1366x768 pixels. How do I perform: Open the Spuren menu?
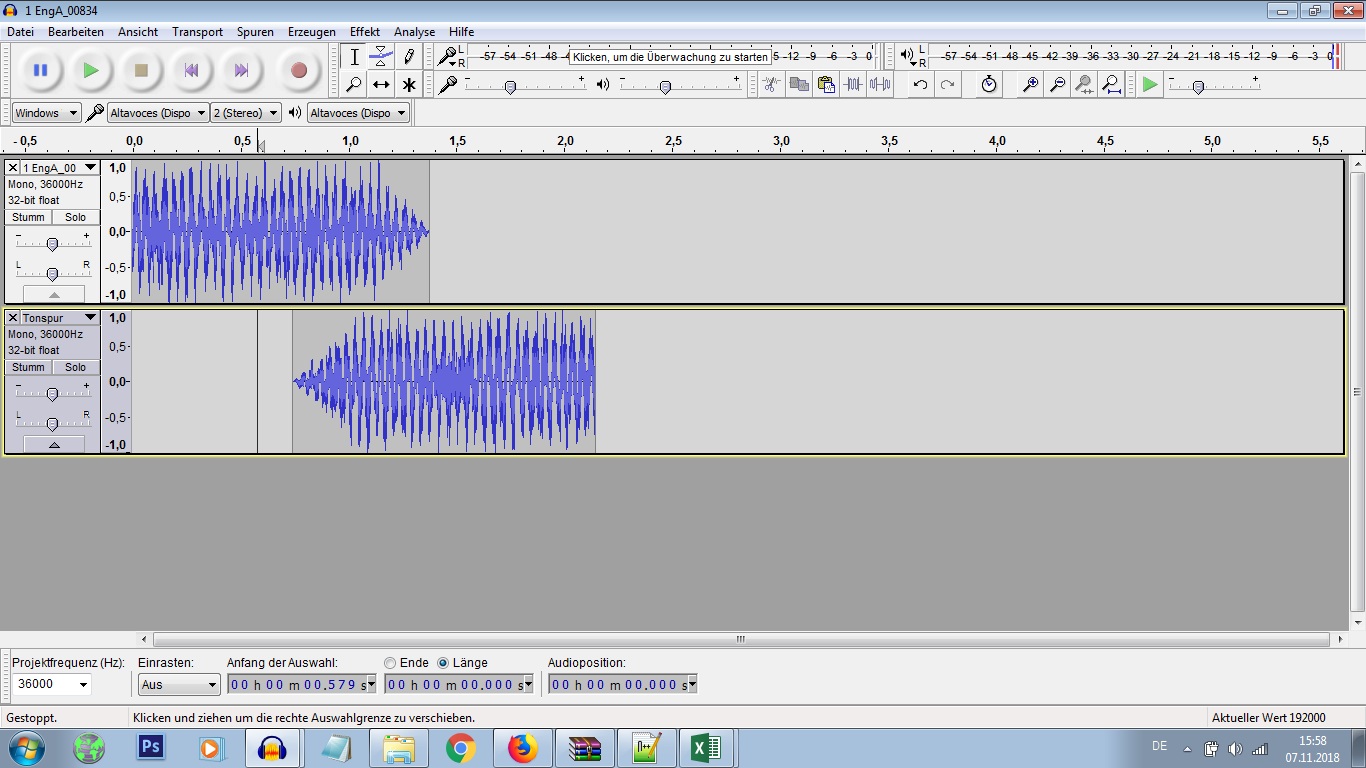click(255, 32)
